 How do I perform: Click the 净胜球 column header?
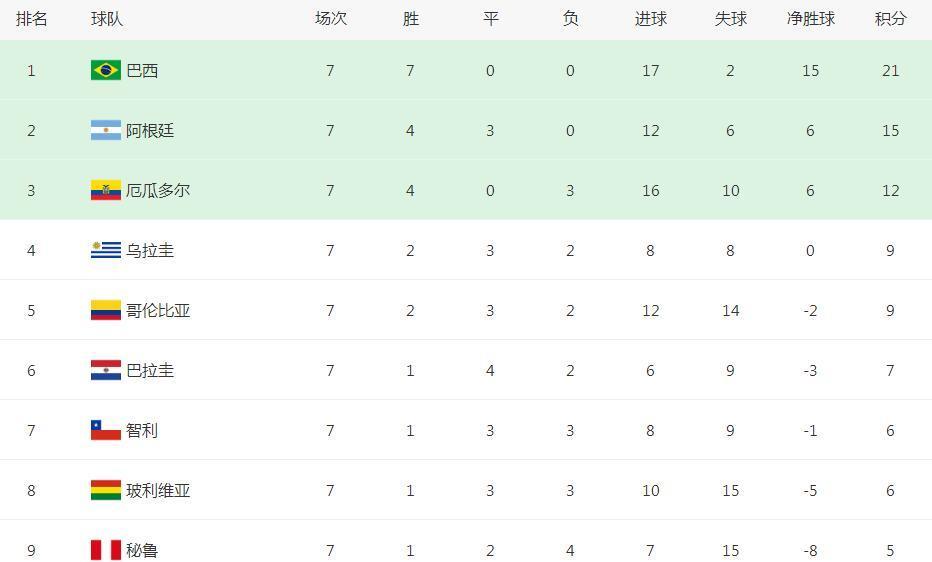(810, 18)
